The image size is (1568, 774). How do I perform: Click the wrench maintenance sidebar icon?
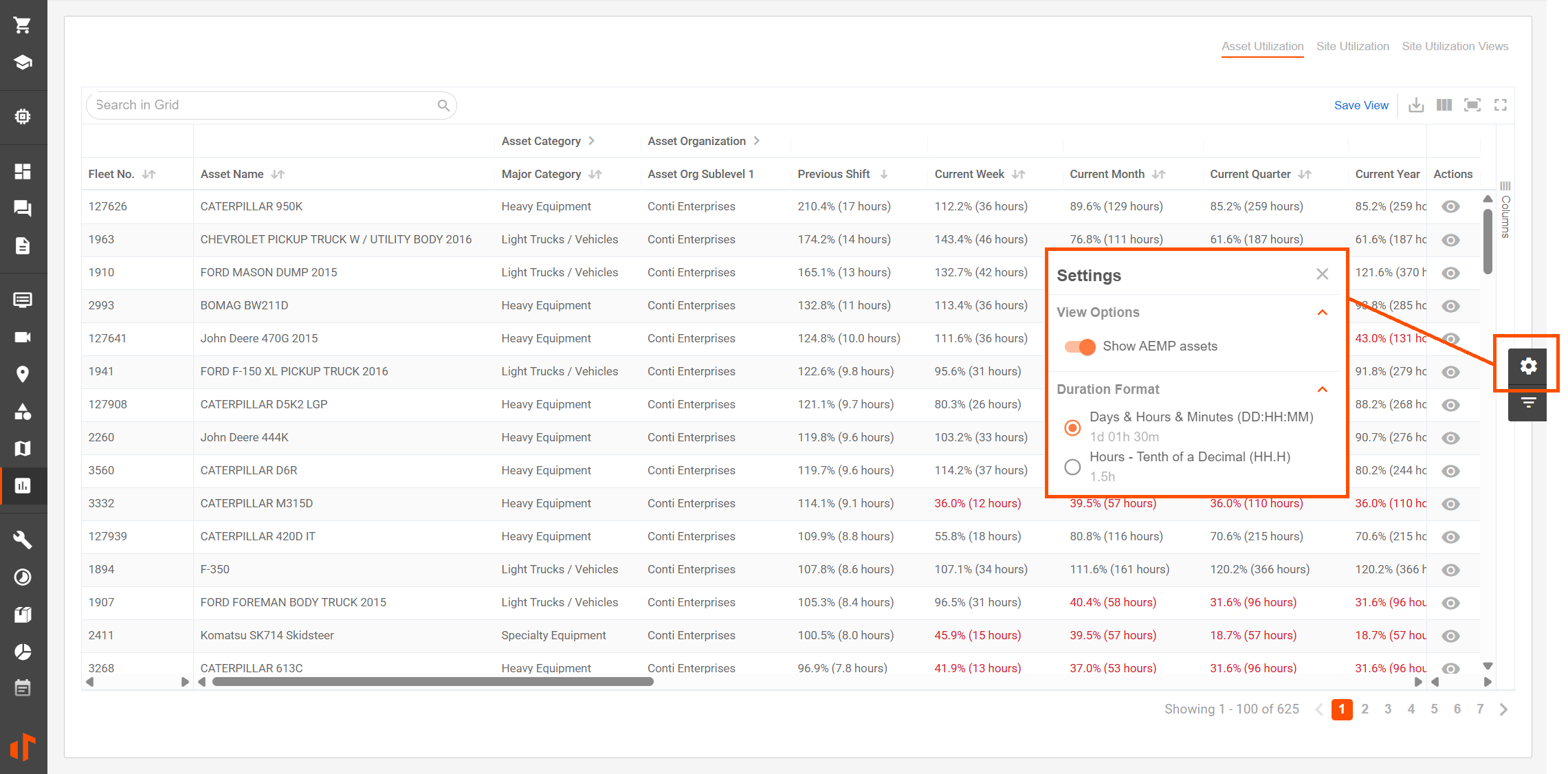point(23,540)
